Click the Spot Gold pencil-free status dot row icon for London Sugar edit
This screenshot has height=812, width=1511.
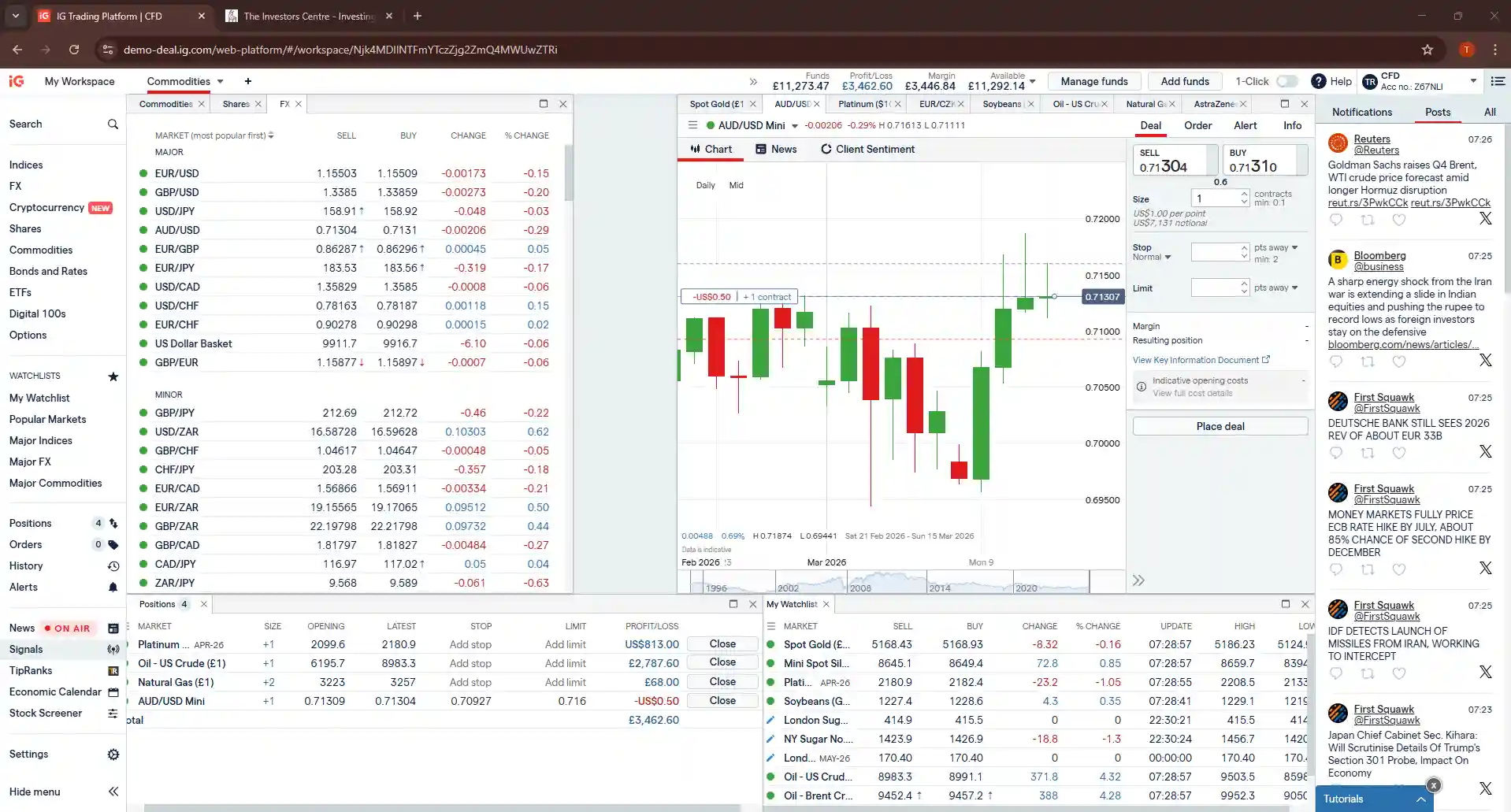(771, 720)
